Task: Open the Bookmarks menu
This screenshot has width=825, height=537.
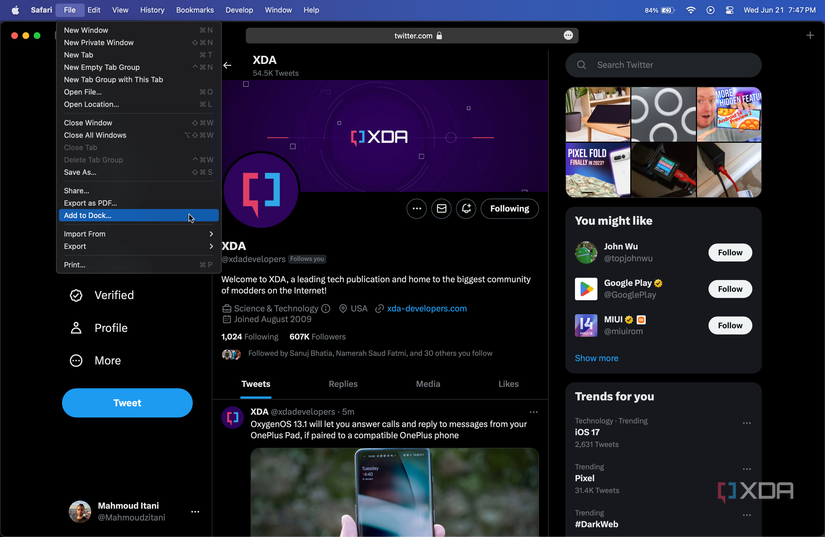Action: point(195,10)
